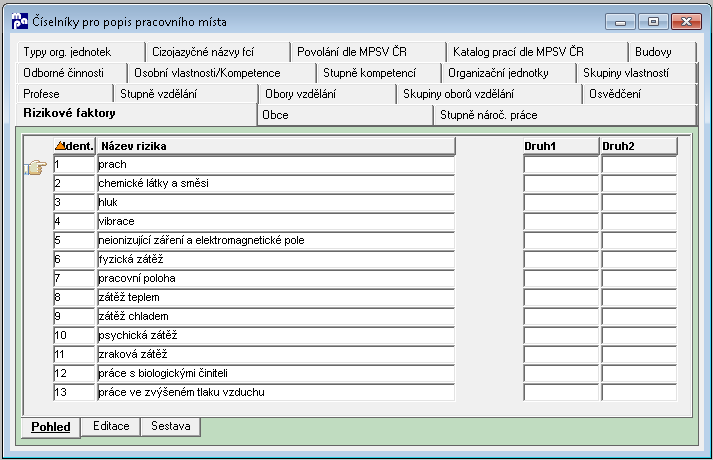Screen dimensions: 713x460
Task: Switch to the Editace bottom tab
Action: coord(111,426)
